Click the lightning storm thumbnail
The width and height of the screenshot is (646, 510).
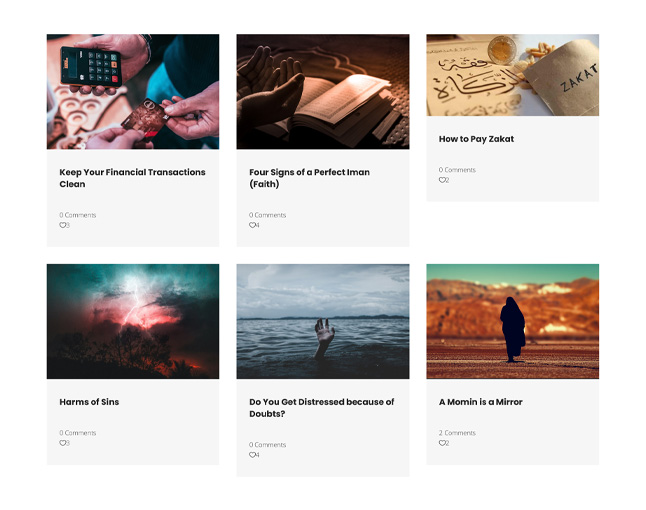click(x=133, y=321)
